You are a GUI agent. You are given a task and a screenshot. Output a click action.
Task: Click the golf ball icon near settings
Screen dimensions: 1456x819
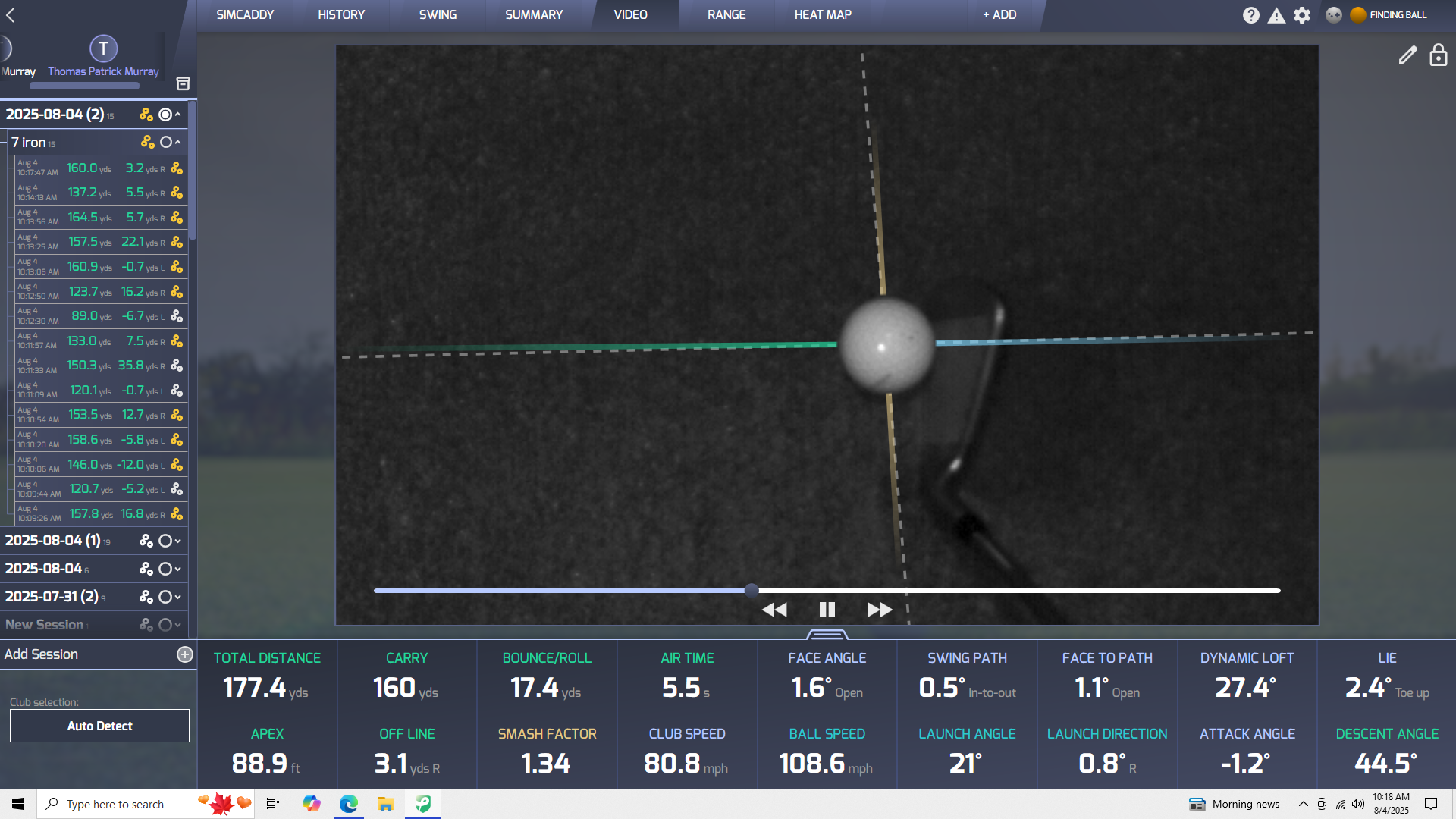pos(1334,14)
